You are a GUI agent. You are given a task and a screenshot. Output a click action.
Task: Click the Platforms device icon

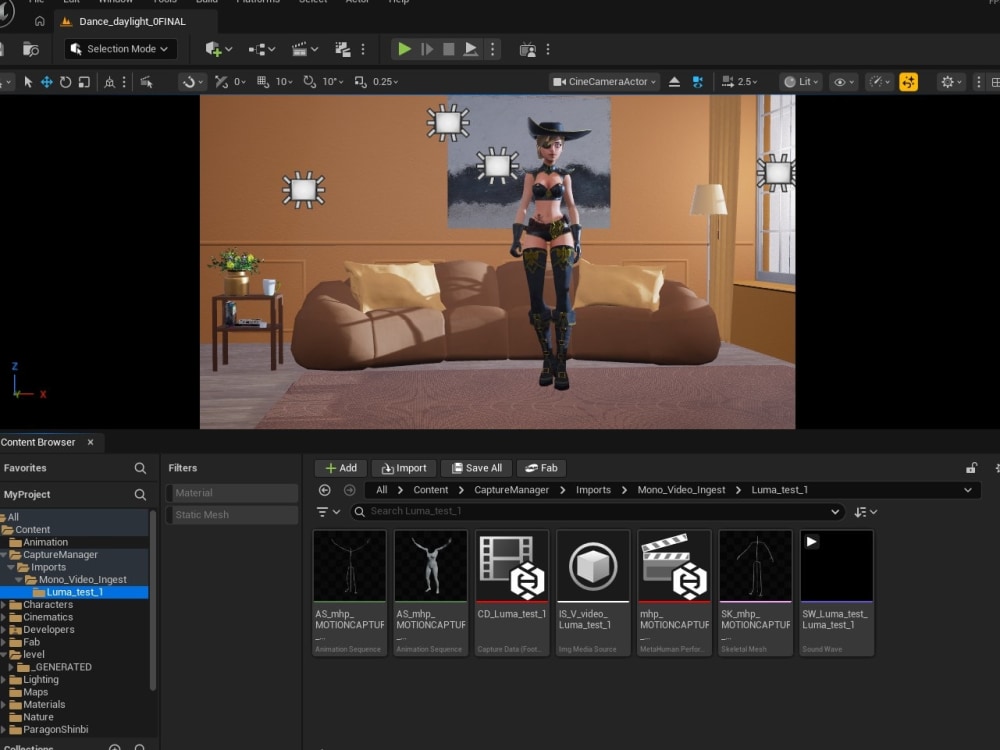tap(527, 49)
